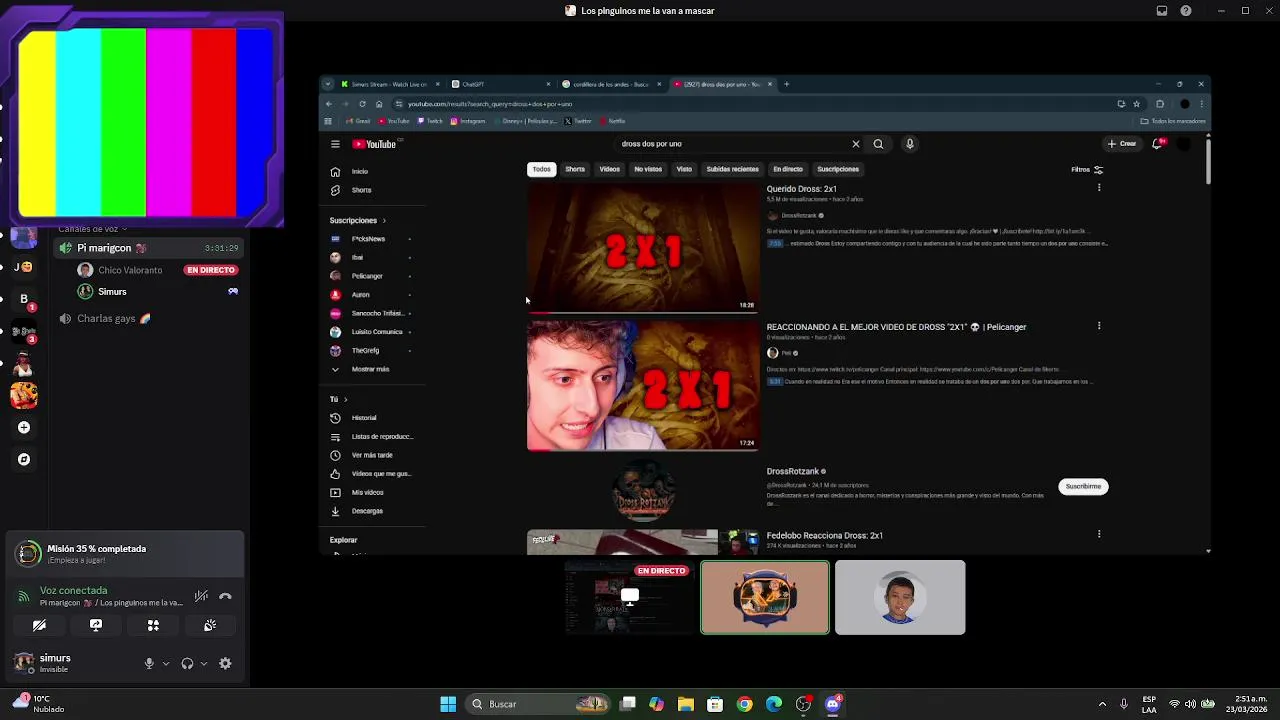
Task: Disconnect from Discord voice call
Action: point(225,597)
